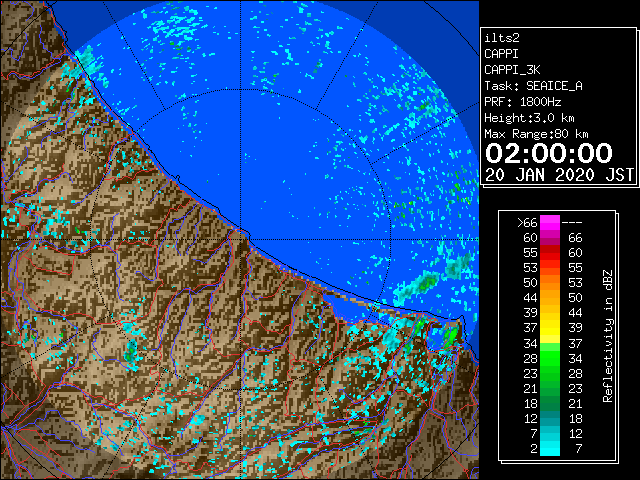Click the yellow 37–39 dBZ color band
The width and height of the screenshot is (640, 480).
(550, 328)
